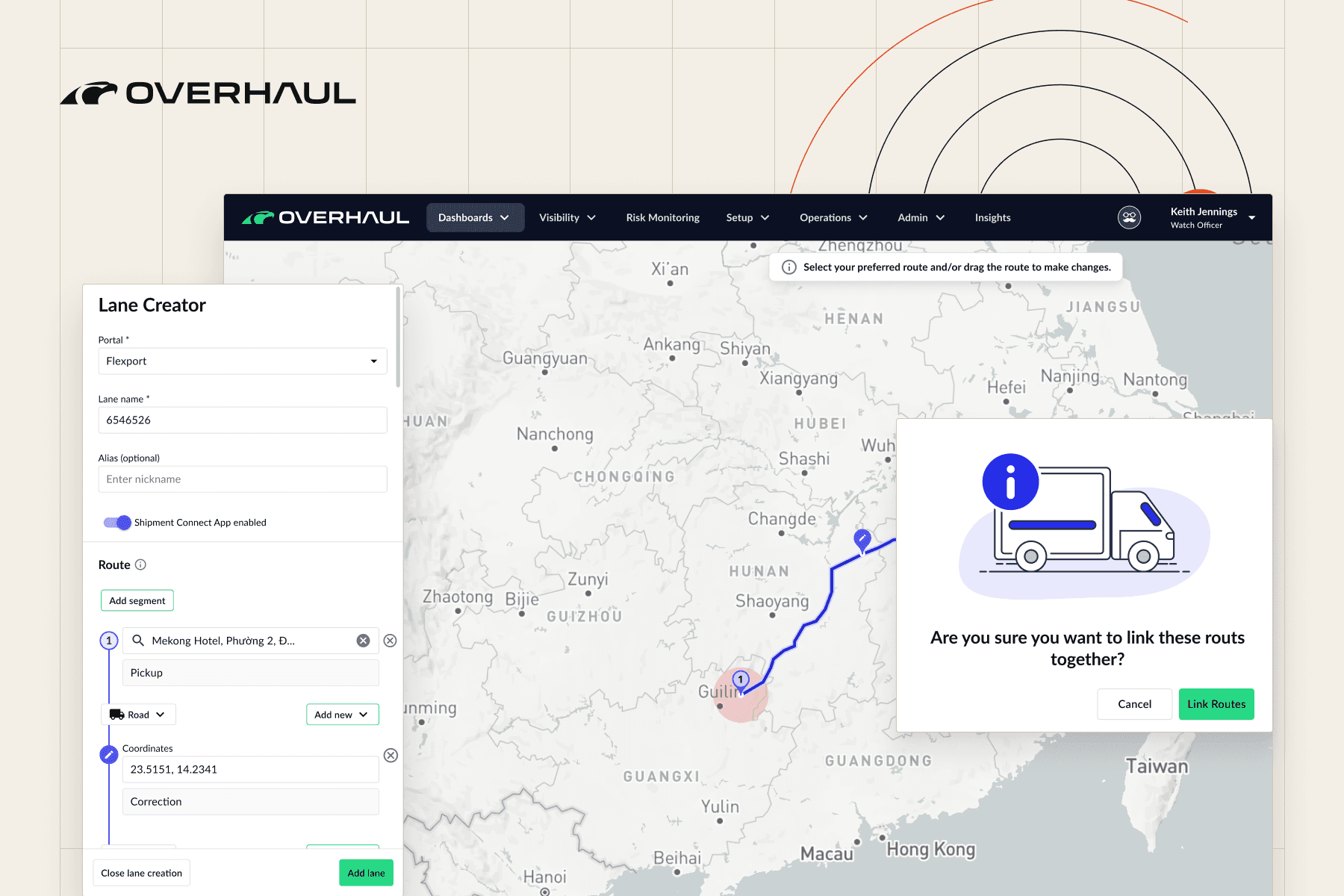1344x896 pixels.
Task: Remove stop 1 with the circled X
Action: coord(390,641)
